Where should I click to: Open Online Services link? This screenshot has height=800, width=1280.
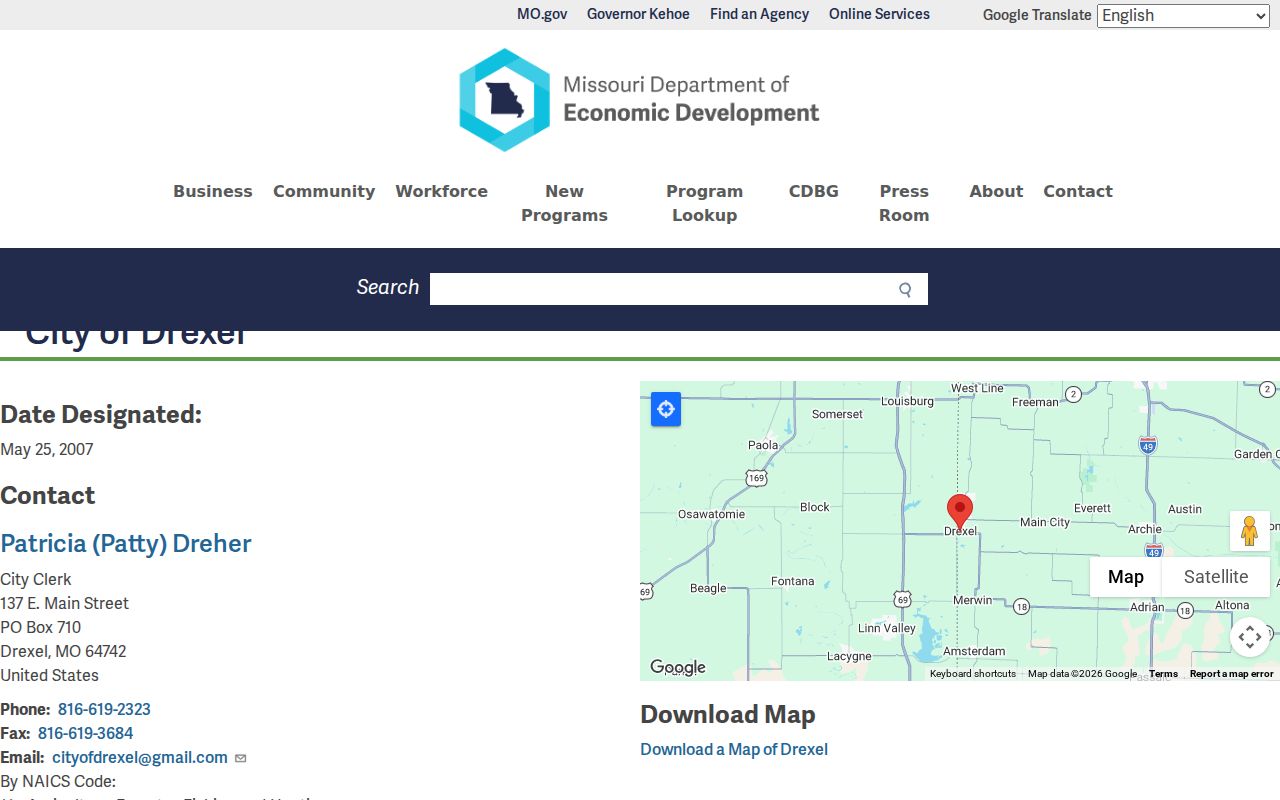click(x=879, y=14)
